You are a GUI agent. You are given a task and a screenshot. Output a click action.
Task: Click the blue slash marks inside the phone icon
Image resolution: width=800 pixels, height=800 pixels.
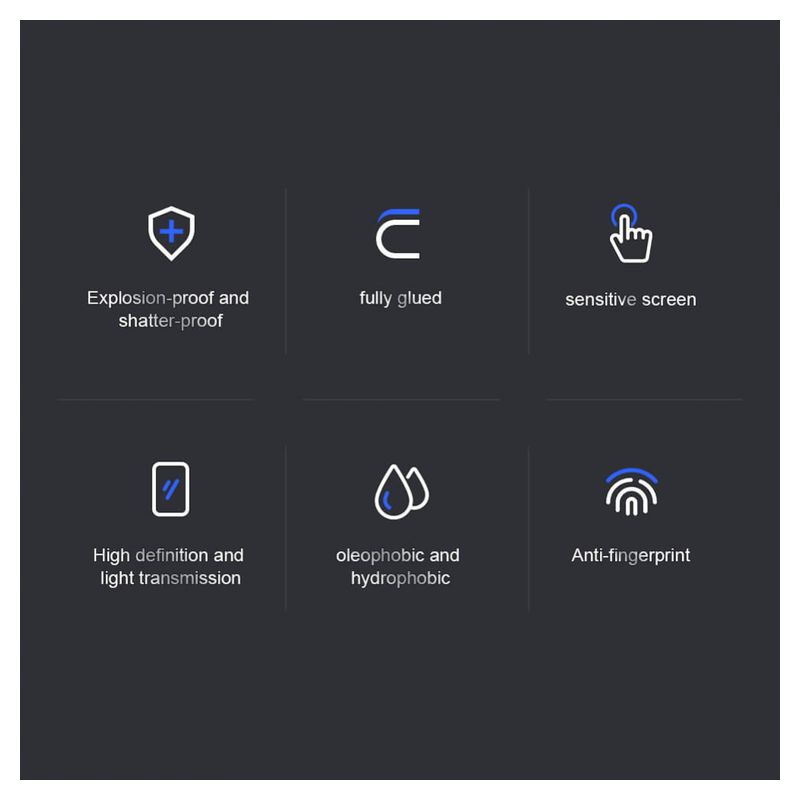click(x=170, y=489)
